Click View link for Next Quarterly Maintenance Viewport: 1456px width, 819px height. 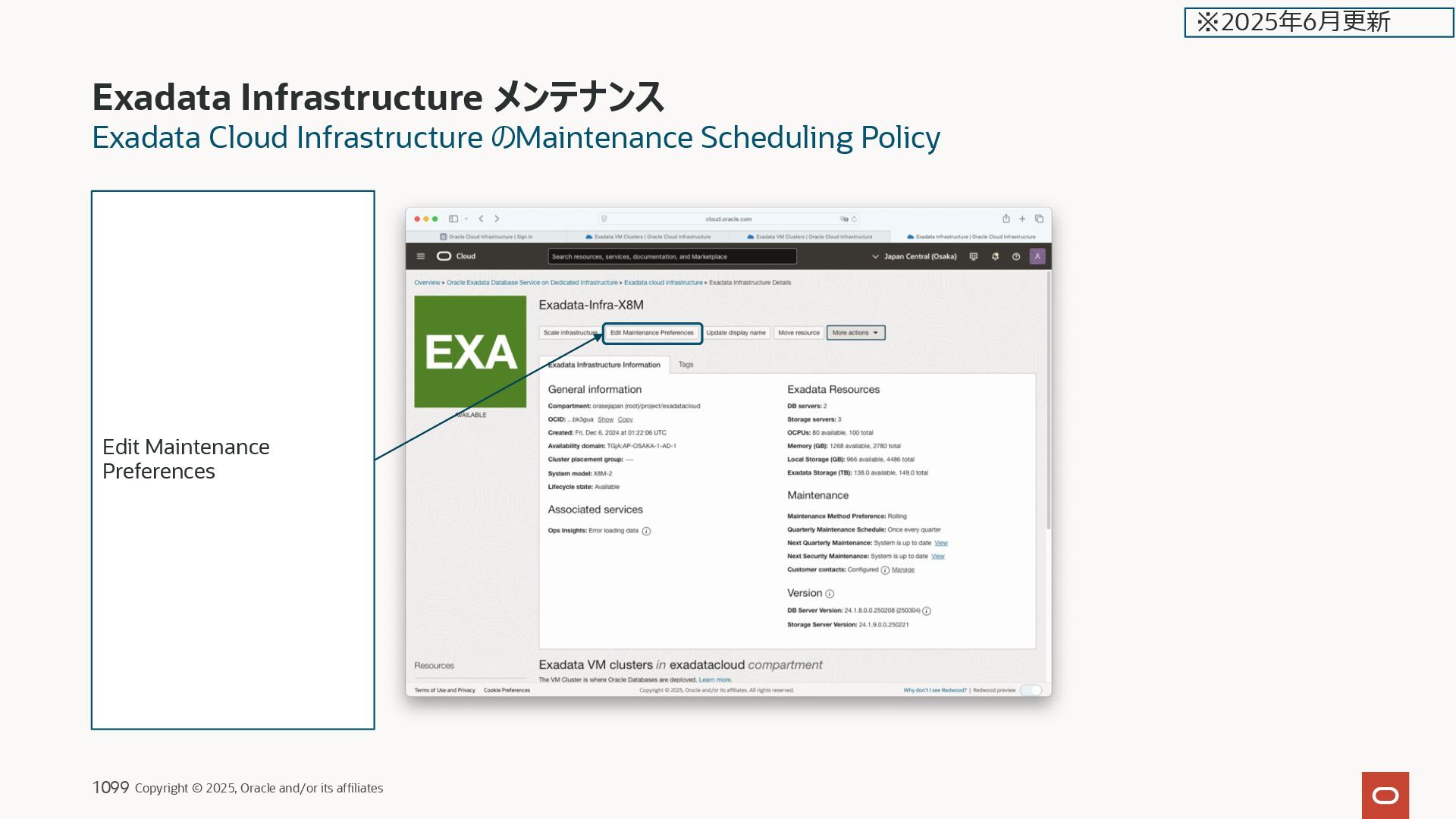click(941, 543)
